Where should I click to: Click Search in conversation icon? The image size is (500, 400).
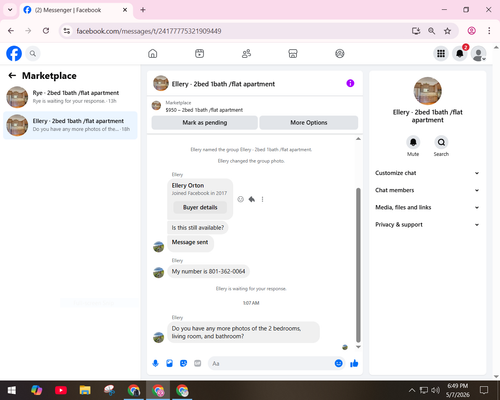click(441, 142)
